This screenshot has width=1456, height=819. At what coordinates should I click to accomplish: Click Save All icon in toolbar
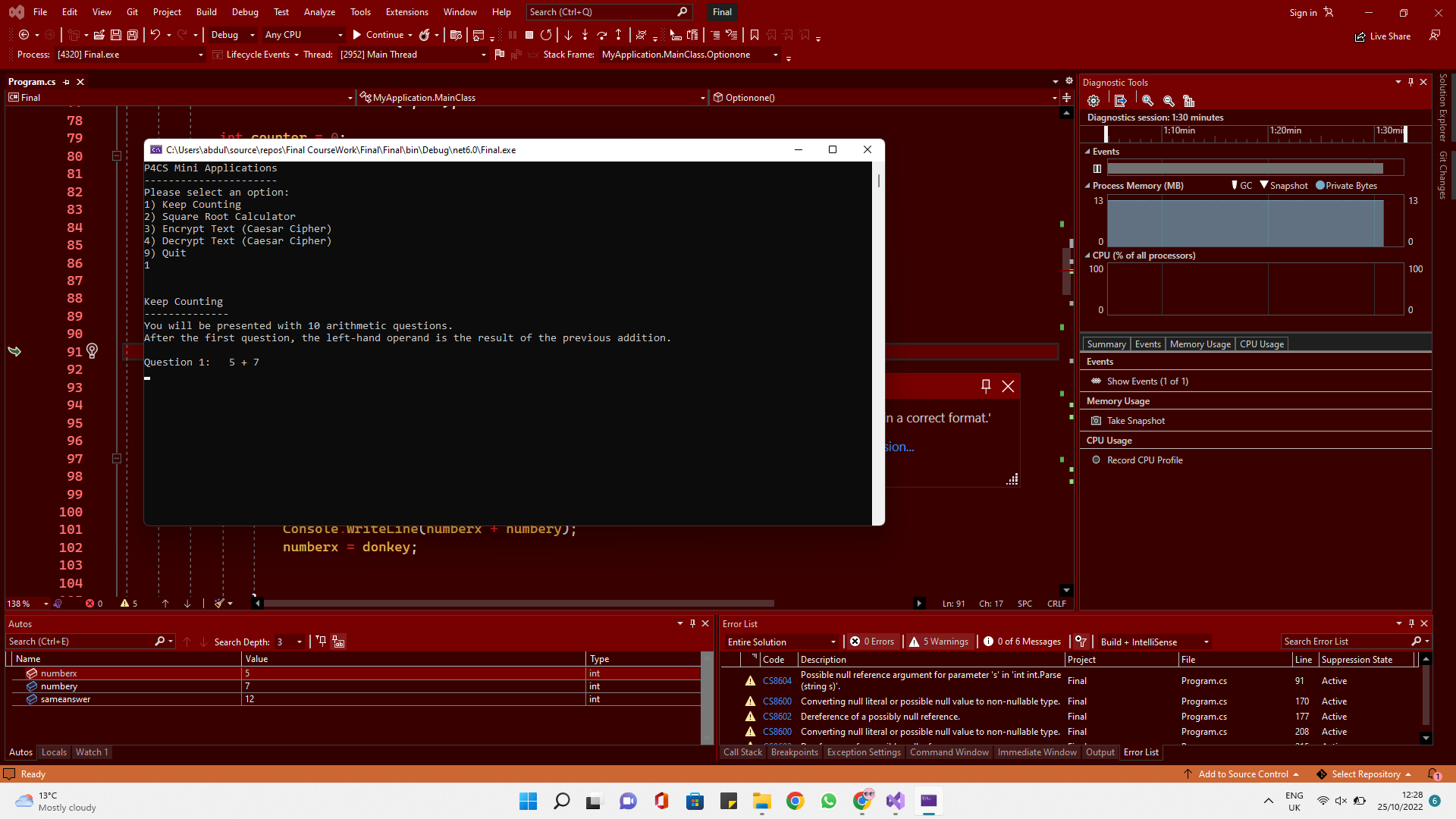click(133, 35)
